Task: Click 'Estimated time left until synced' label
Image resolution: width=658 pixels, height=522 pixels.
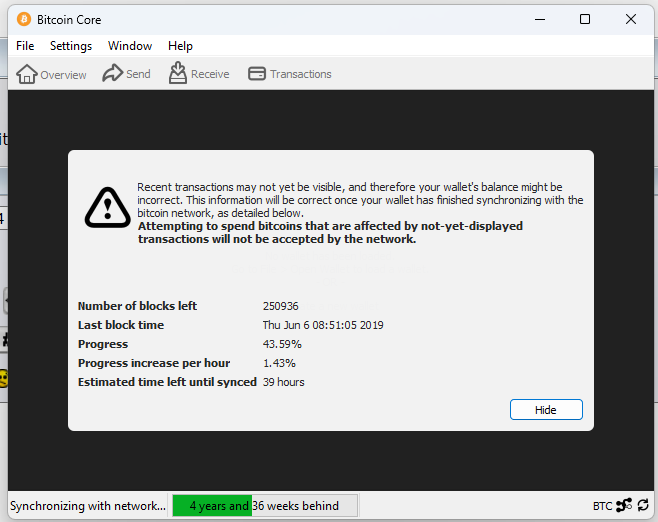Action: click(x=167, y=382)
